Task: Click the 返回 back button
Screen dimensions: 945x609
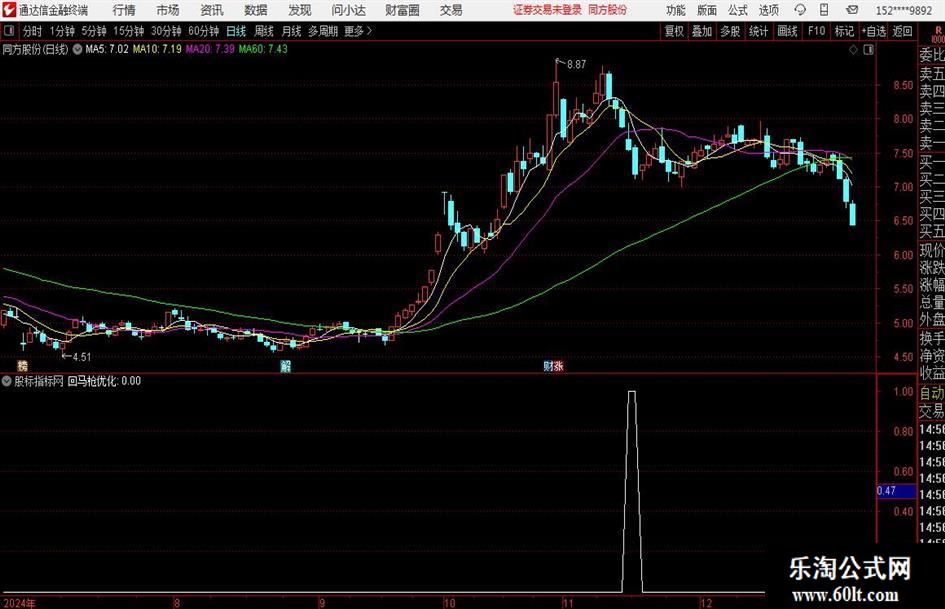Action: coord(902,31)
